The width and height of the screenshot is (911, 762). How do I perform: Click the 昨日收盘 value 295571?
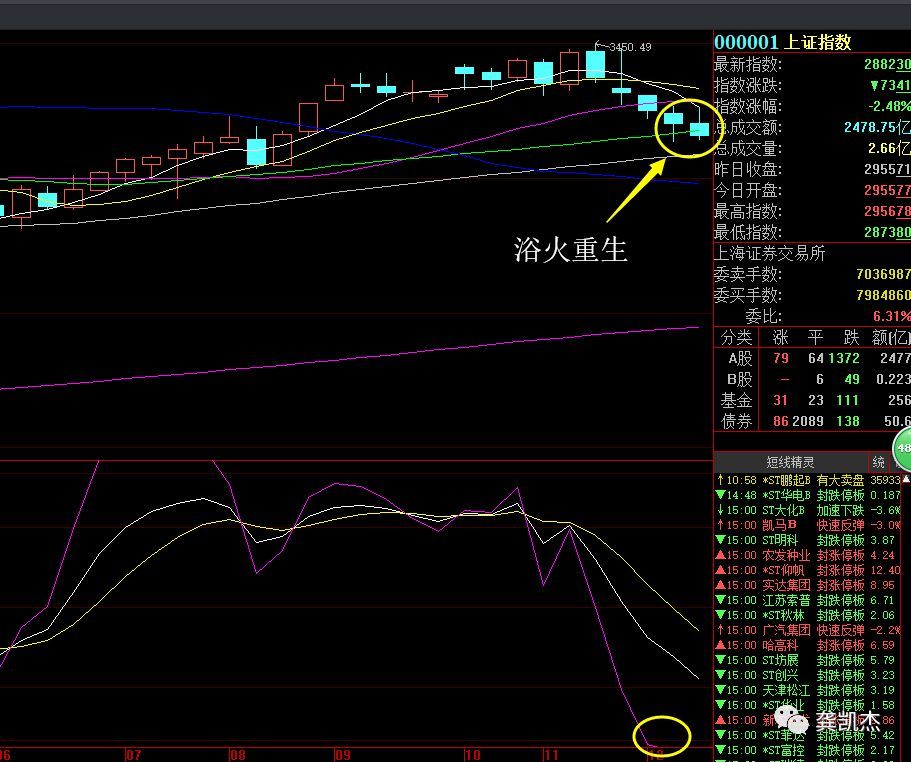(x=887, y=169)
